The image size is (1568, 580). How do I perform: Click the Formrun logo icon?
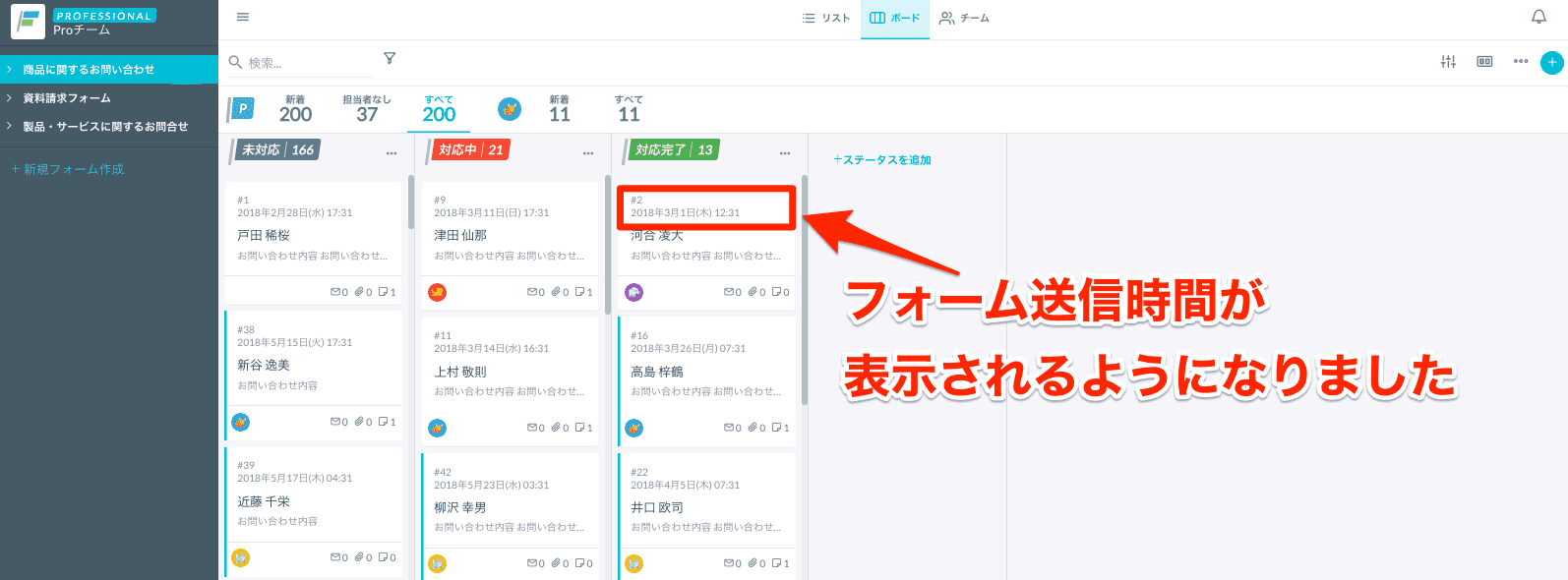29,22
